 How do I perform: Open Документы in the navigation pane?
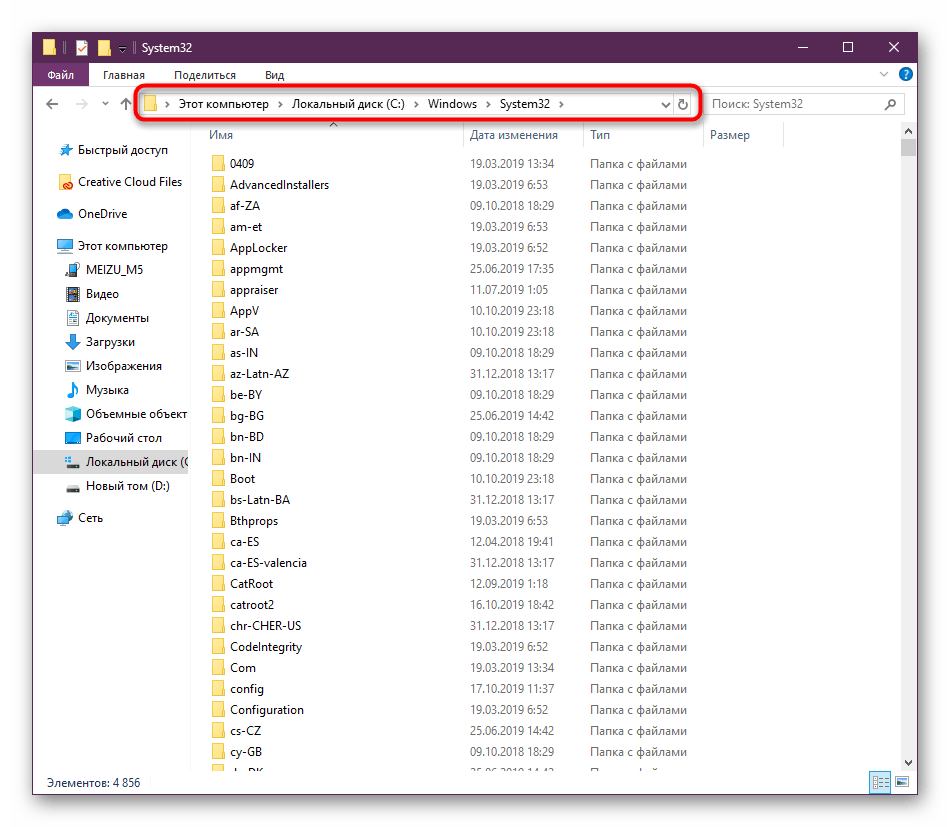(x=107, y=318)
